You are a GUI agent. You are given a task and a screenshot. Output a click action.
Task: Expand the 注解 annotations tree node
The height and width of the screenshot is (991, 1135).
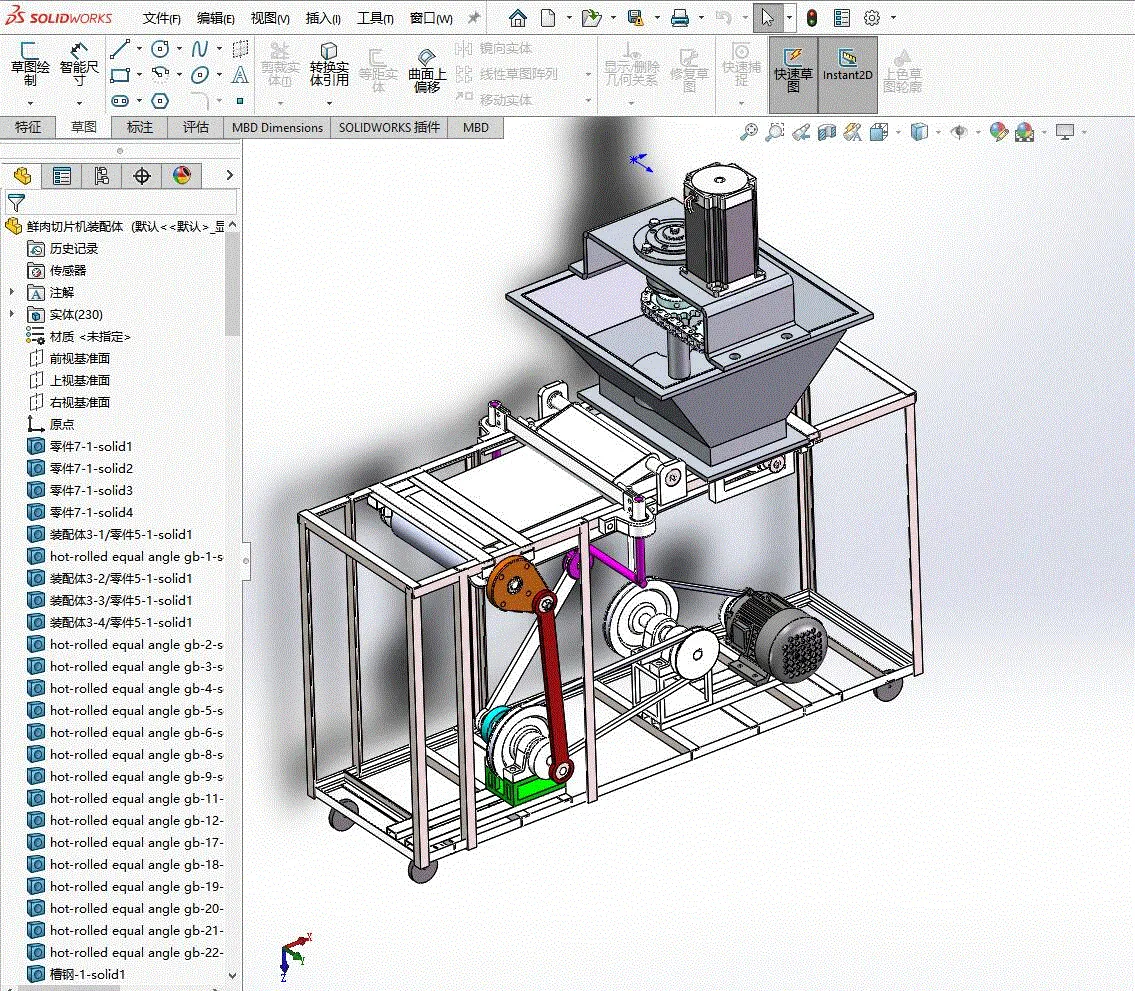coord(12,292)
